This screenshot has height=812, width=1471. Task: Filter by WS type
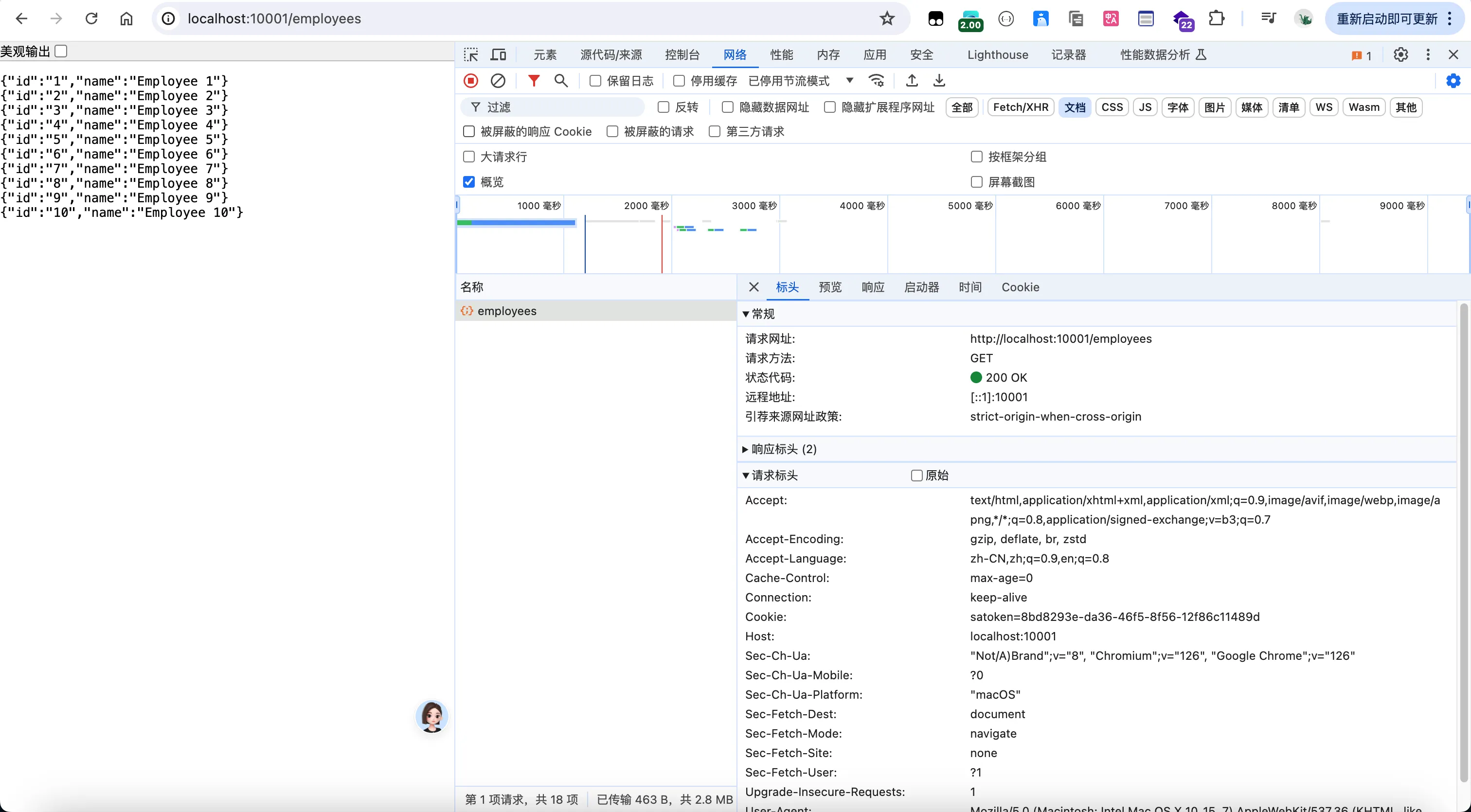pos(1324,107)
